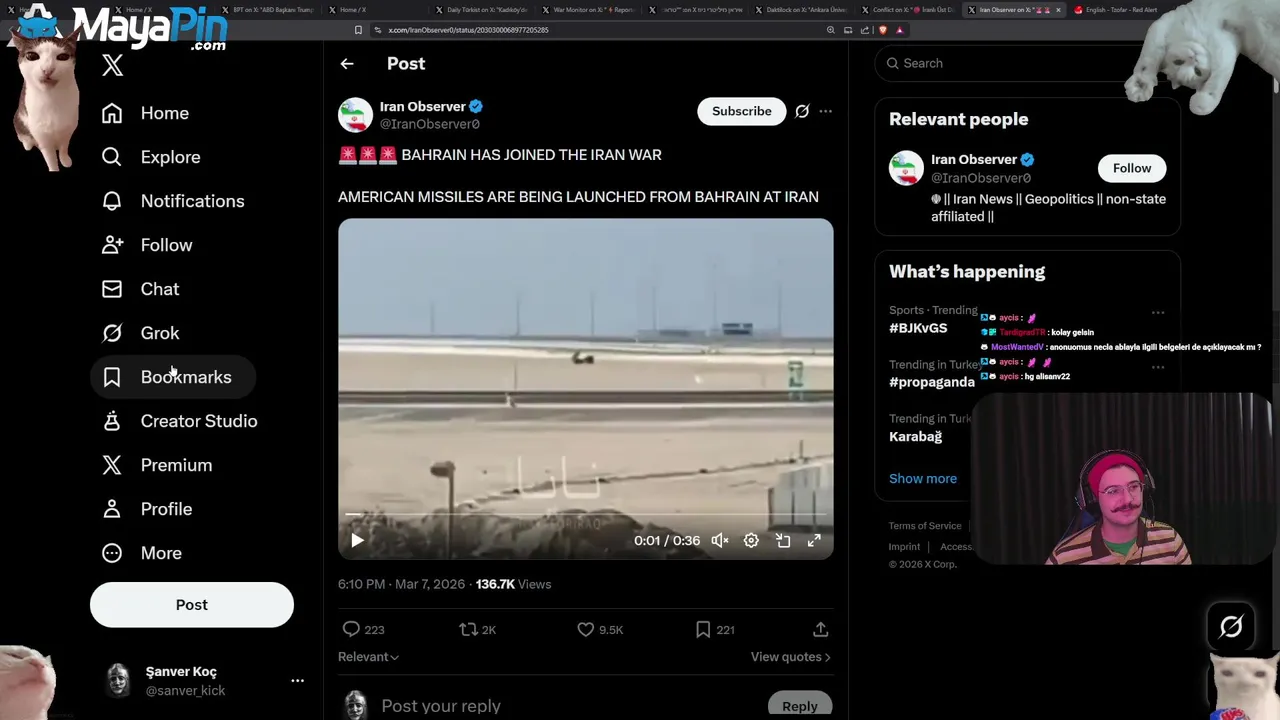Subscribe to Iran Observer

pyautogui.click(x=742, y=111)
